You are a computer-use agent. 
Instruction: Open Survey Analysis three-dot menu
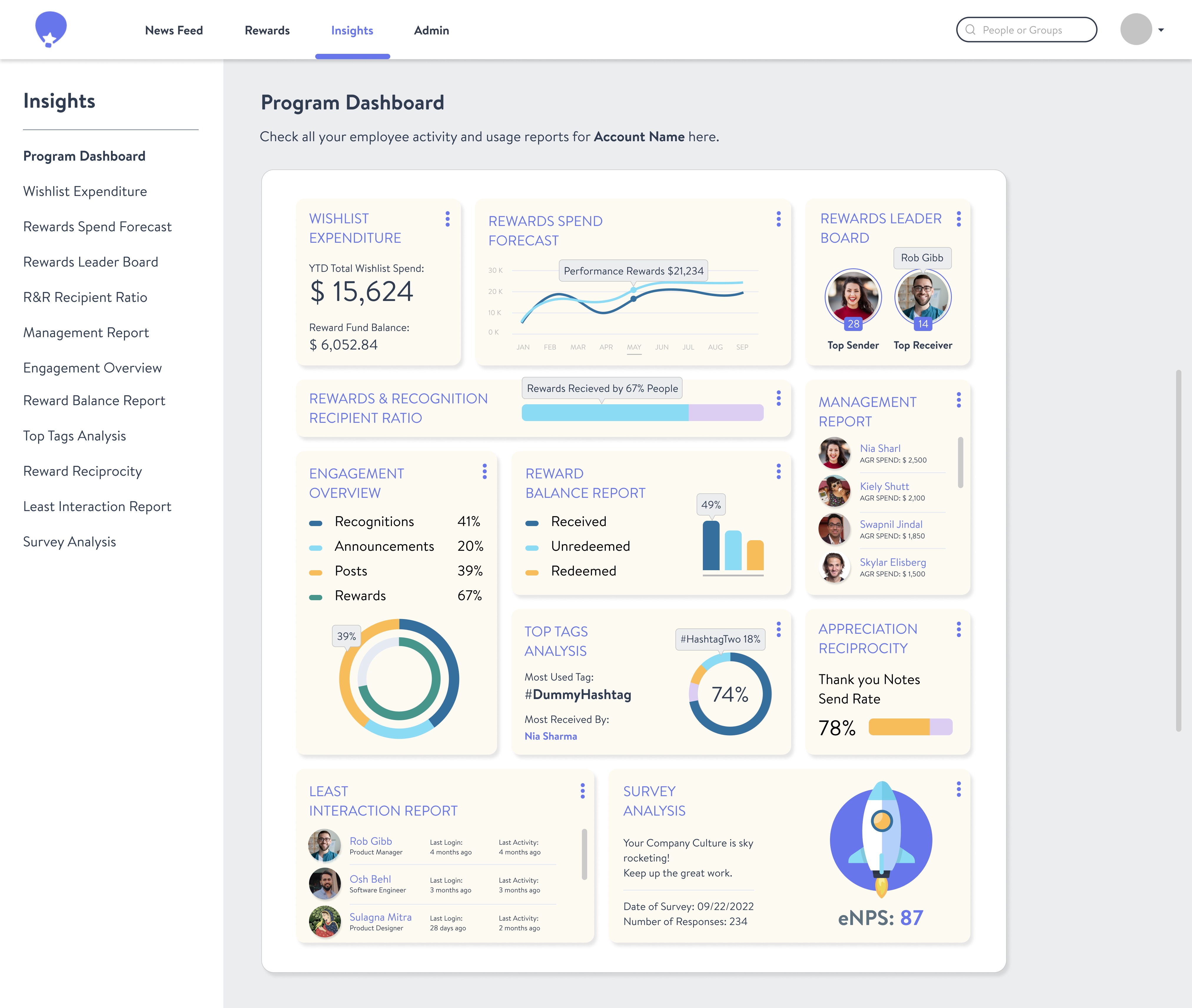(958, 789)
